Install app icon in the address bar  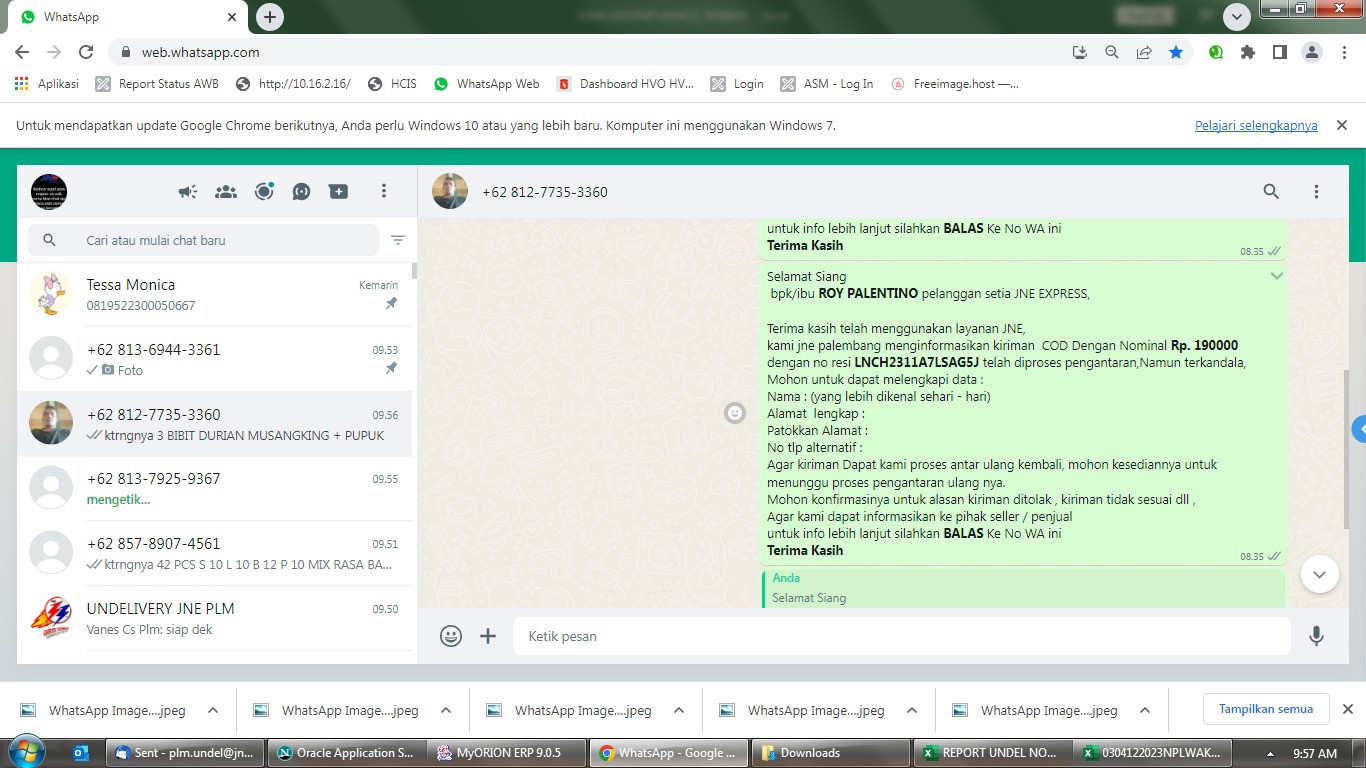coord(1079,52)
